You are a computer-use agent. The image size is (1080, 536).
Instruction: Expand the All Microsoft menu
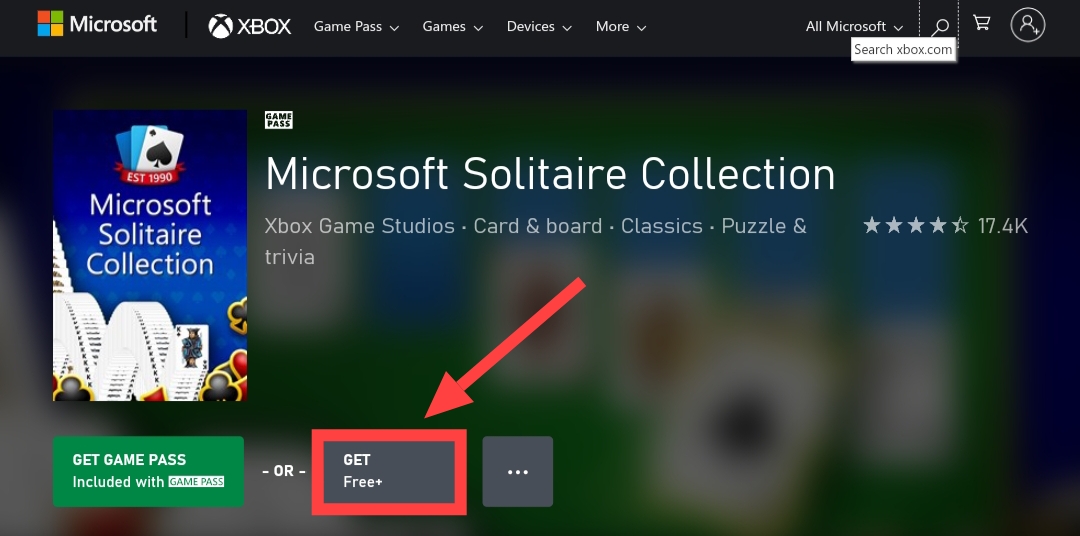(x=854, y=27)
